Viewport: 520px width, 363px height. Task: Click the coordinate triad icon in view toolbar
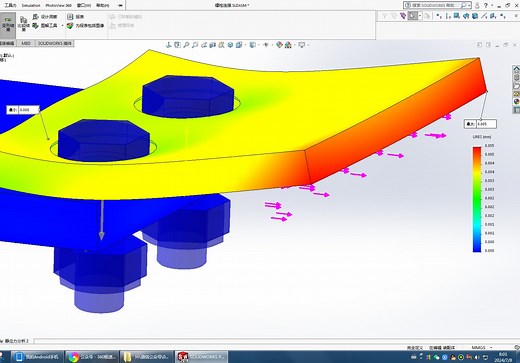(x=169, y=45)
